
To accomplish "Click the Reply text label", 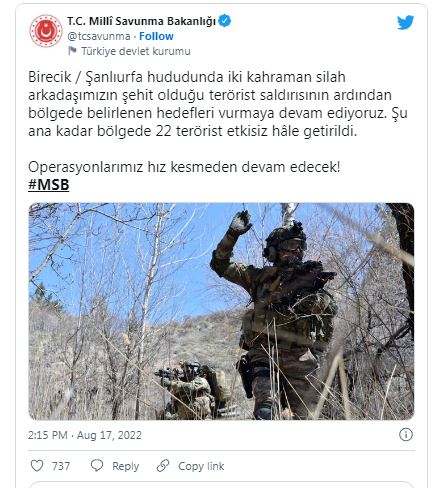I will pyautogui.click(x=125, y=466).
